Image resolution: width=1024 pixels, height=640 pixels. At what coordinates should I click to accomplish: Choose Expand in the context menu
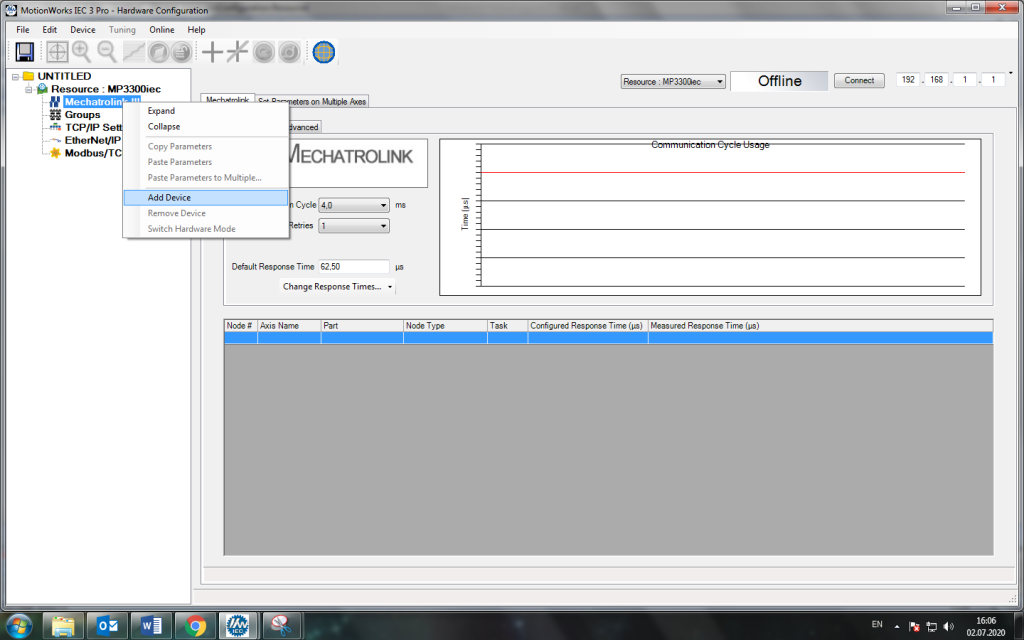206,111
